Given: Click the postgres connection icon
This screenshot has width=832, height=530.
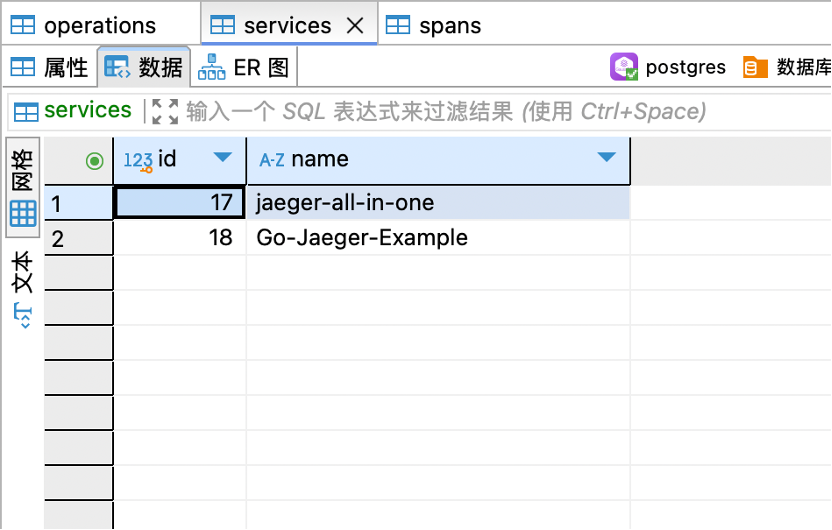Looking at the screenshot, I should point(624,68).
